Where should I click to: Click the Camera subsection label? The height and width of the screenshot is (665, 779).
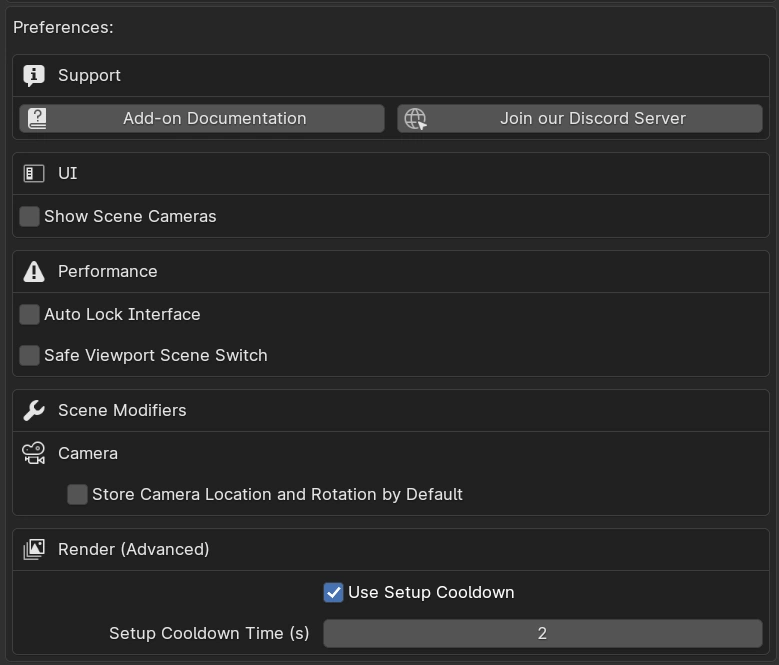pos(88,453)
